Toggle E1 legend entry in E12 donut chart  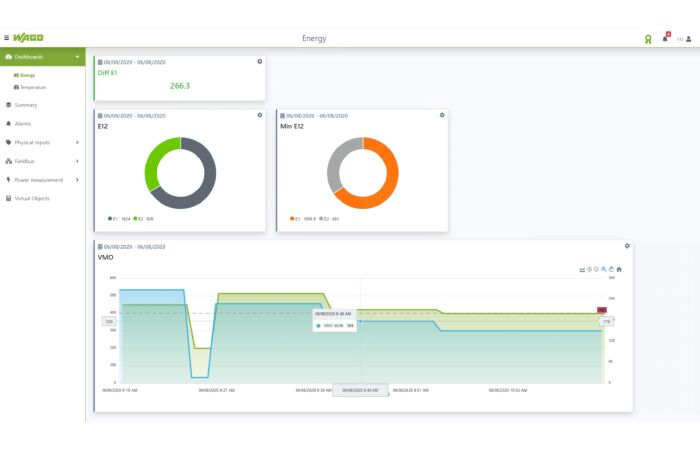point(119,219)
